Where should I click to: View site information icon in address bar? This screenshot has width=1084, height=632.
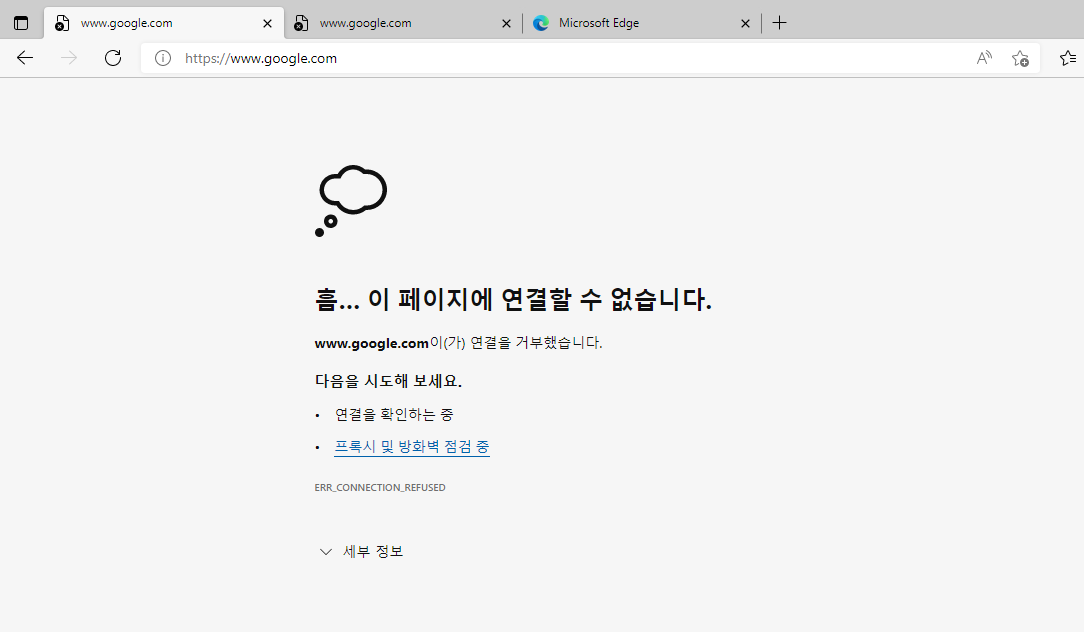(x=163, y=58)
